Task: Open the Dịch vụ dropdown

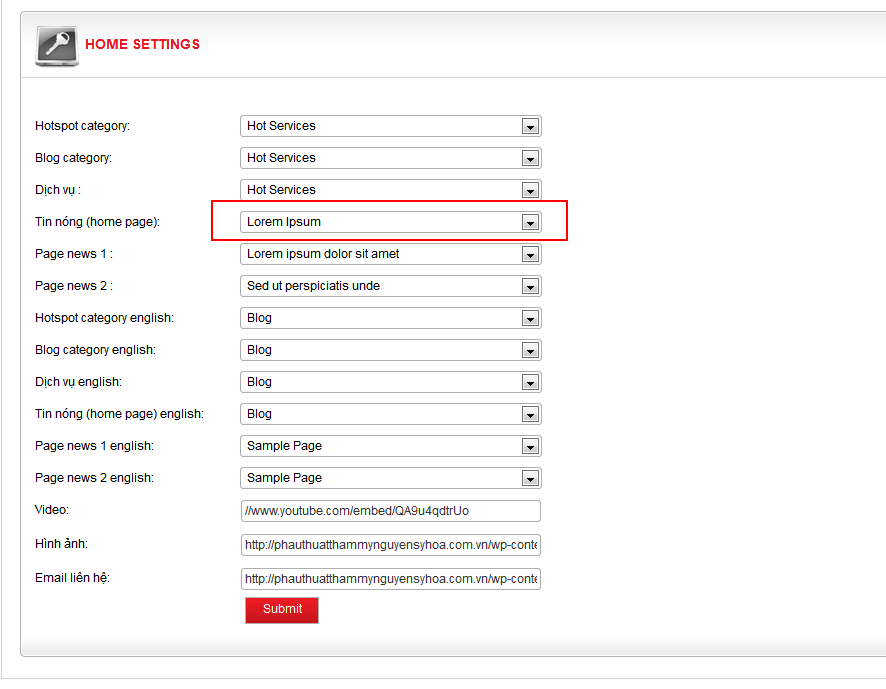Action: 390,190
